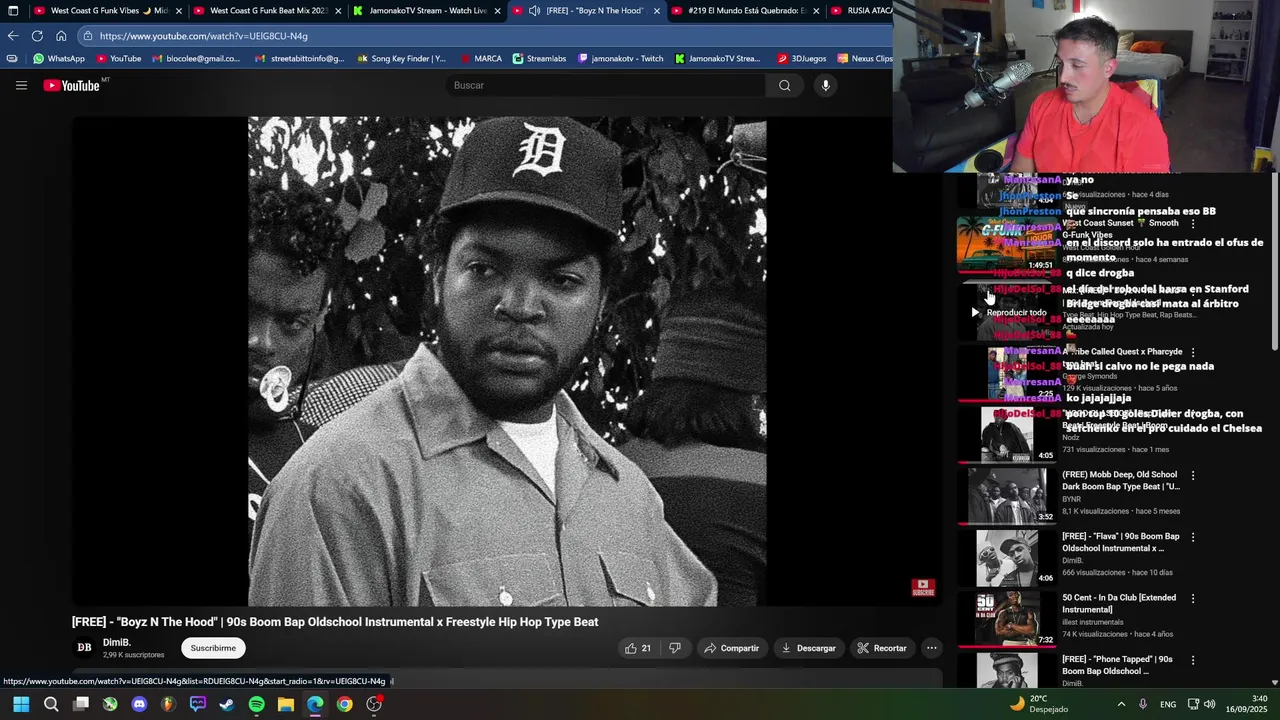Viewport: 1280px width, 720px height.
Task: Click the Descargar download button
Action: (809, 648)
